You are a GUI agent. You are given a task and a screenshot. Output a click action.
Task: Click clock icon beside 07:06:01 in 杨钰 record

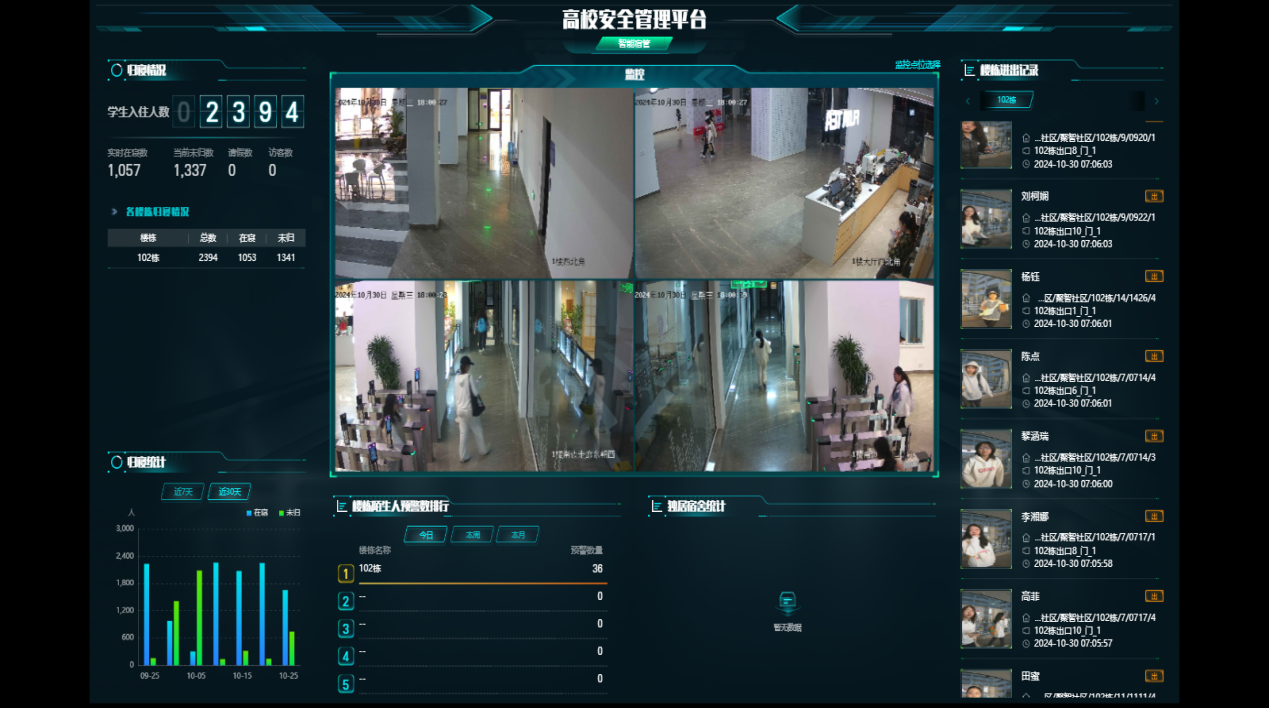tap(1026, 323)
